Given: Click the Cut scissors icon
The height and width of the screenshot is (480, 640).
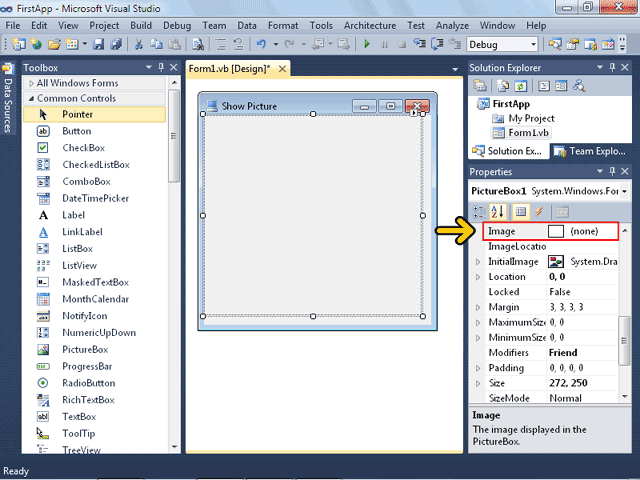Looking at the screenshot, I should click(139, 44).
